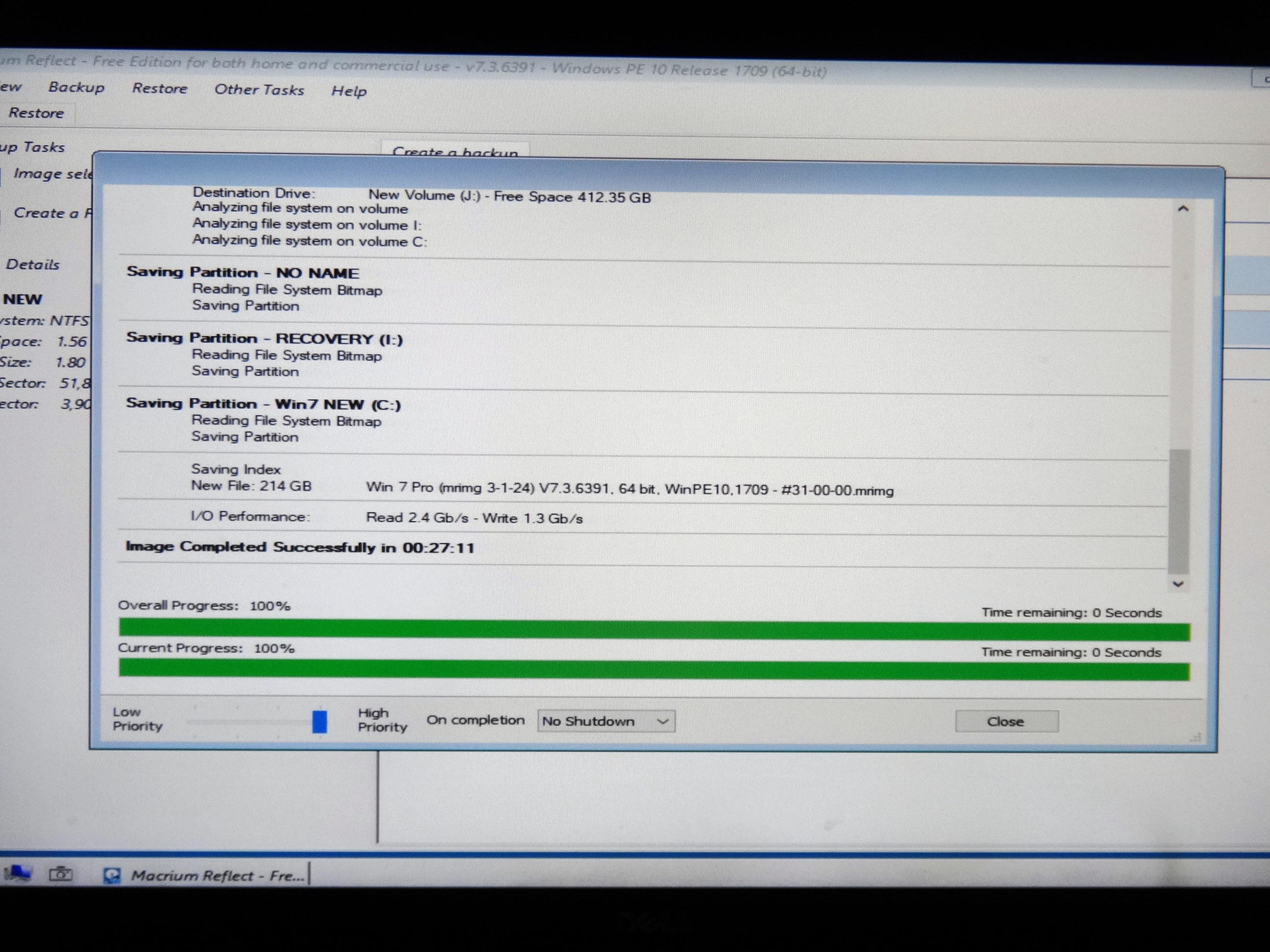The width and height of the screenshot is (1270, 952).
Task: Open the On completion No Shutdown dropdown
Action: [x=606, y=721]
